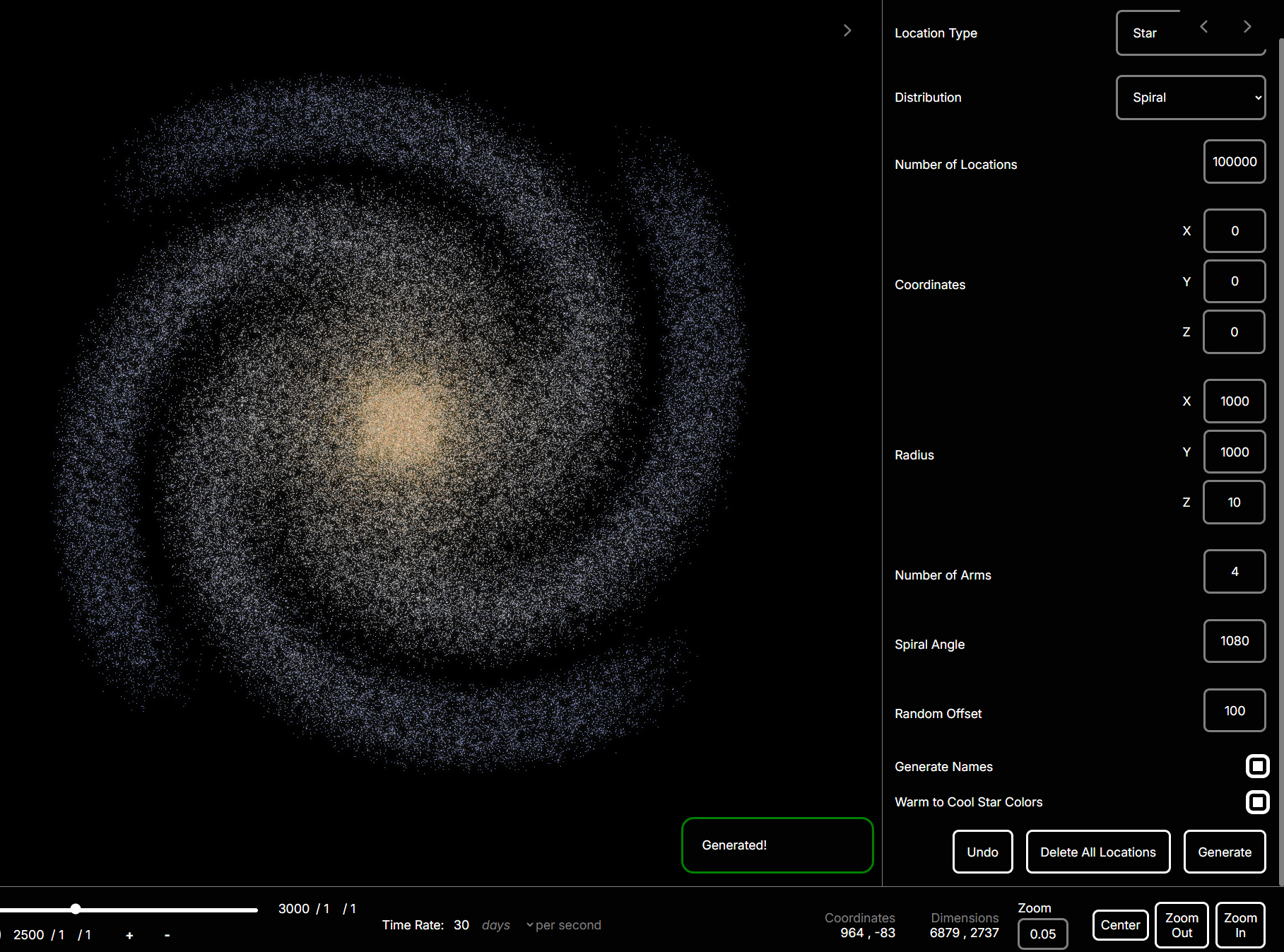Collapse the side panel with the chevron arrow

(847, 30)
